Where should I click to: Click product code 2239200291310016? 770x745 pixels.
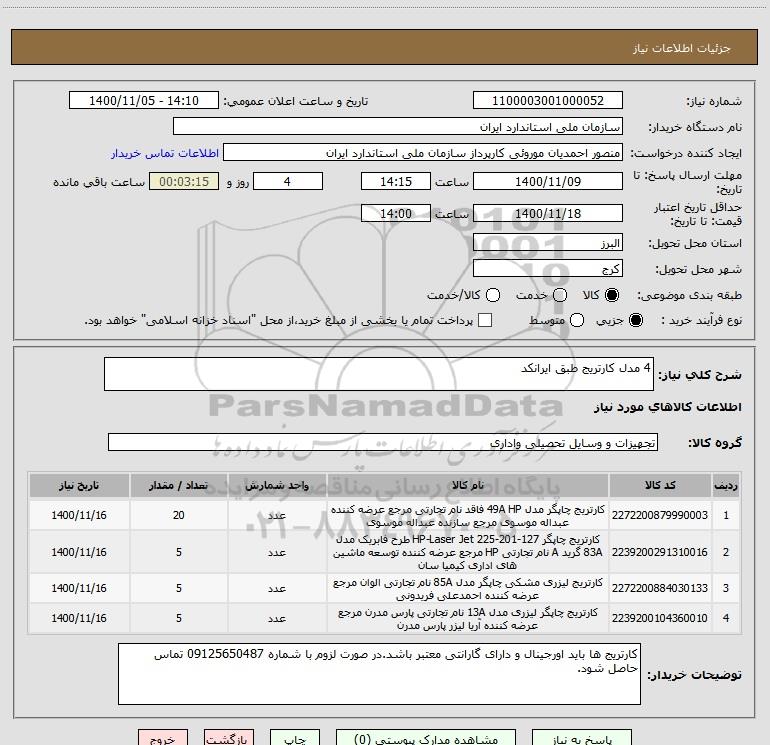[x=660, y=552]
